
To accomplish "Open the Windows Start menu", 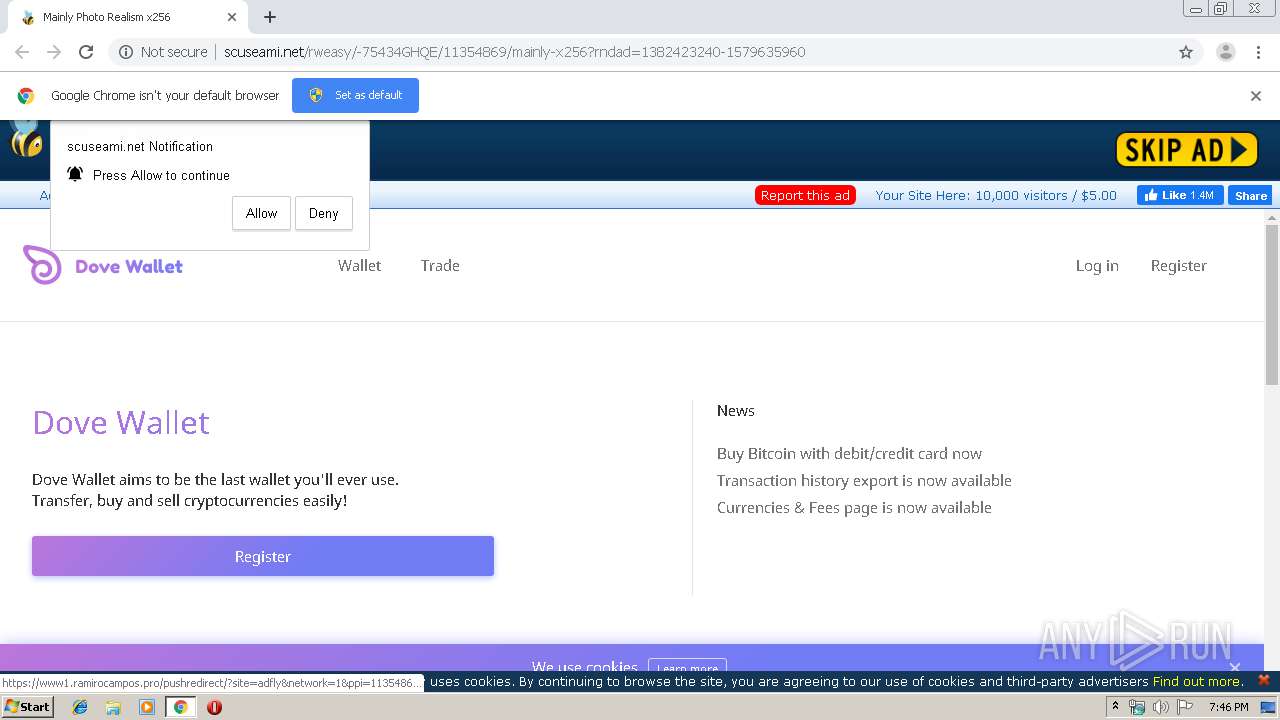I will tap(28, 707).
